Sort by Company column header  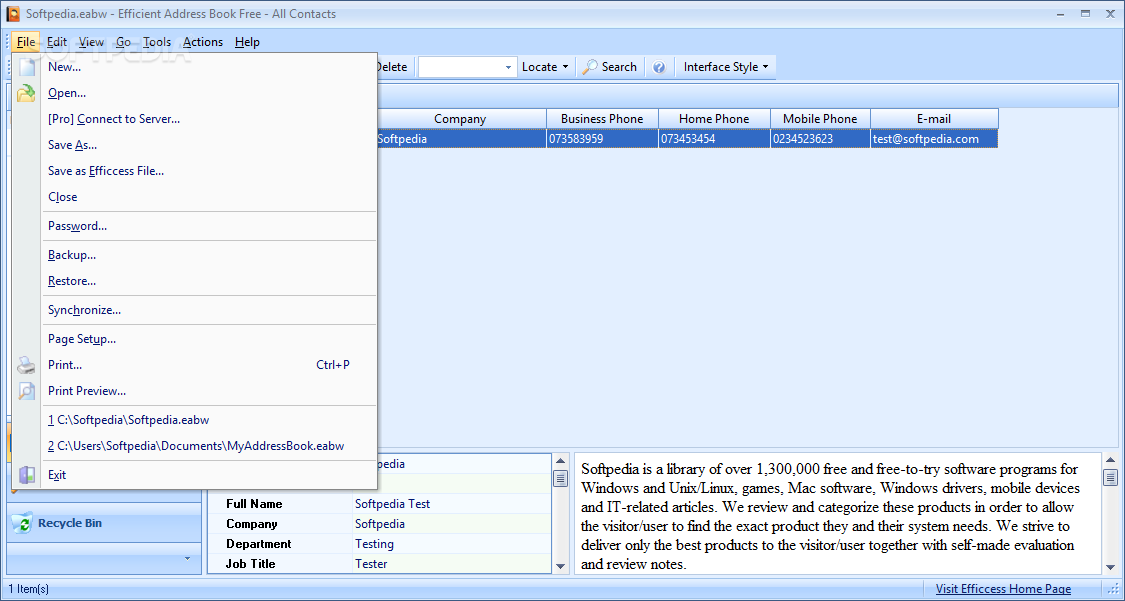pyautogui.click(x=460, y=118)
